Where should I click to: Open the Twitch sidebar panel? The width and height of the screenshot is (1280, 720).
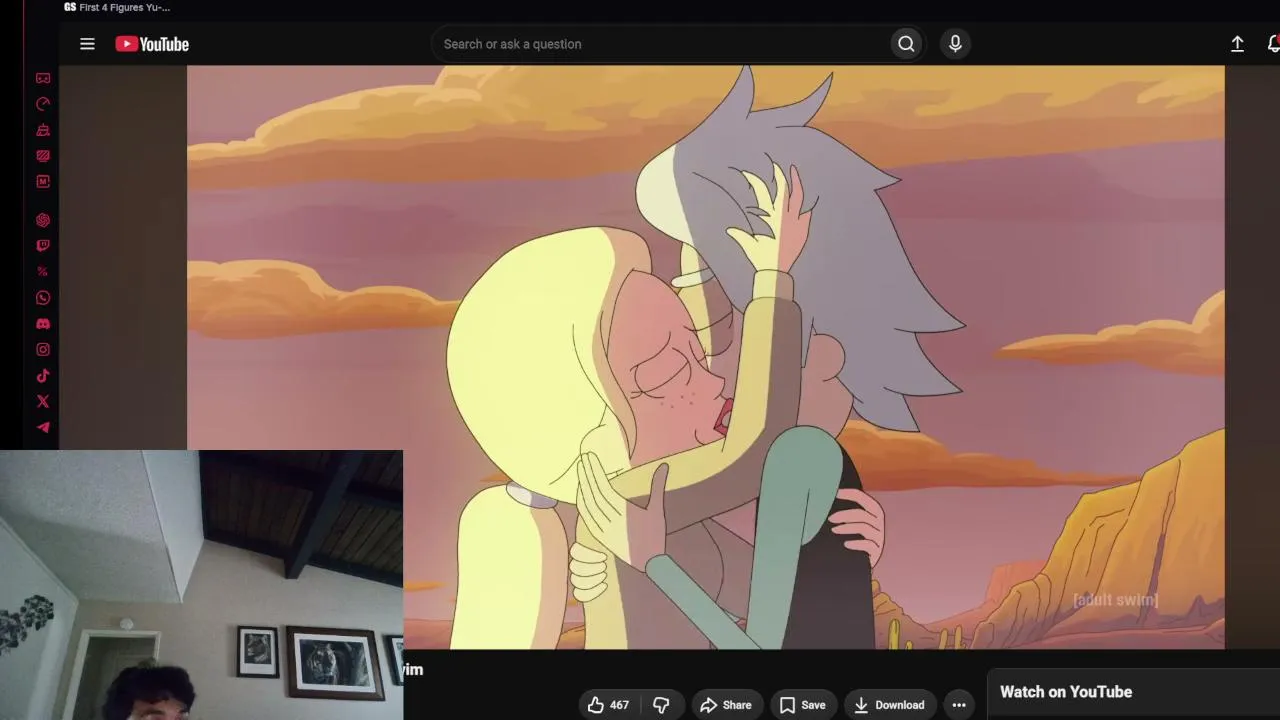[43, 246]
